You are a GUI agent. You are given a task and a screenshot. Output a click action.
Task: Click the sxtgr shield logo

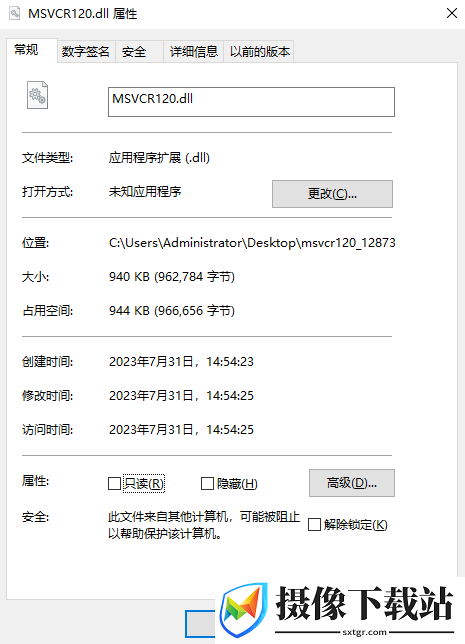point(243,609)
